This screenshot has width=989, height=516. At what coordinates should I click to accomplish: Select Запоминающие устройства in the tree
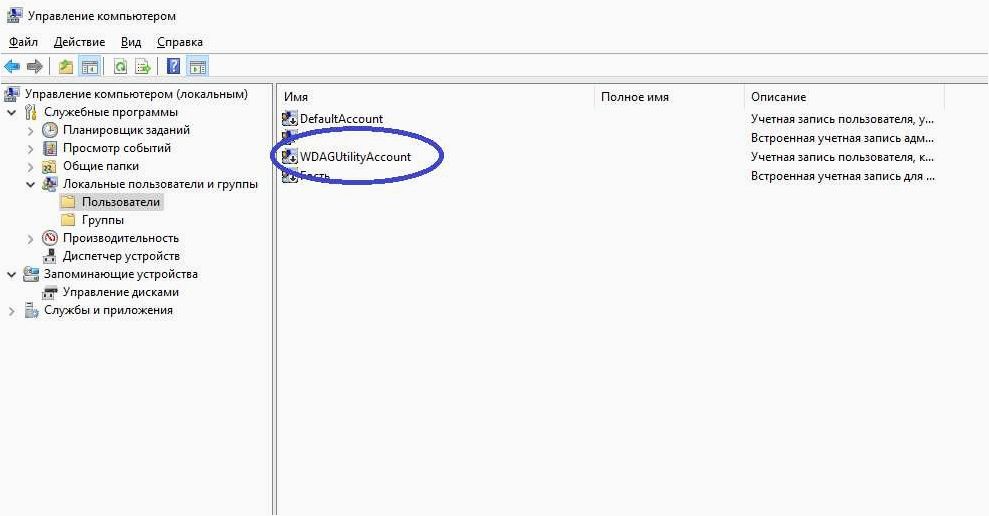120,274
